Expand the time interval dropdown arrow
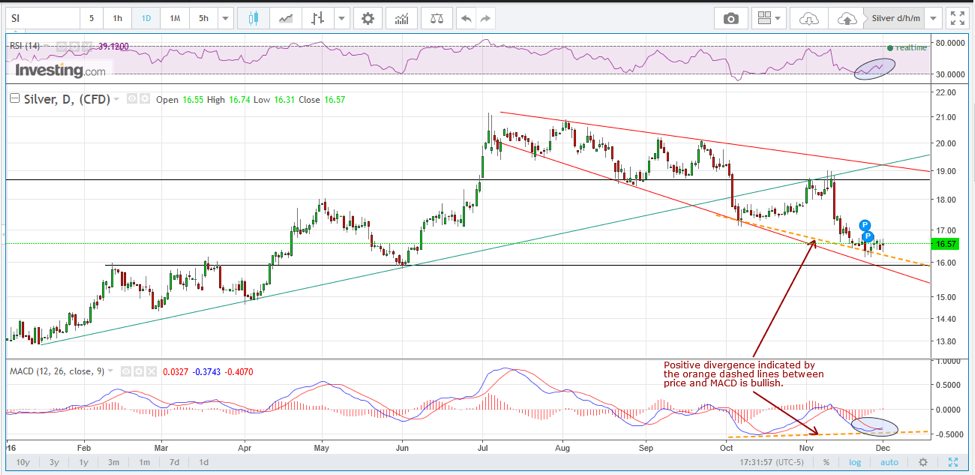The image size is (975, 475). (x=225, y=18)
